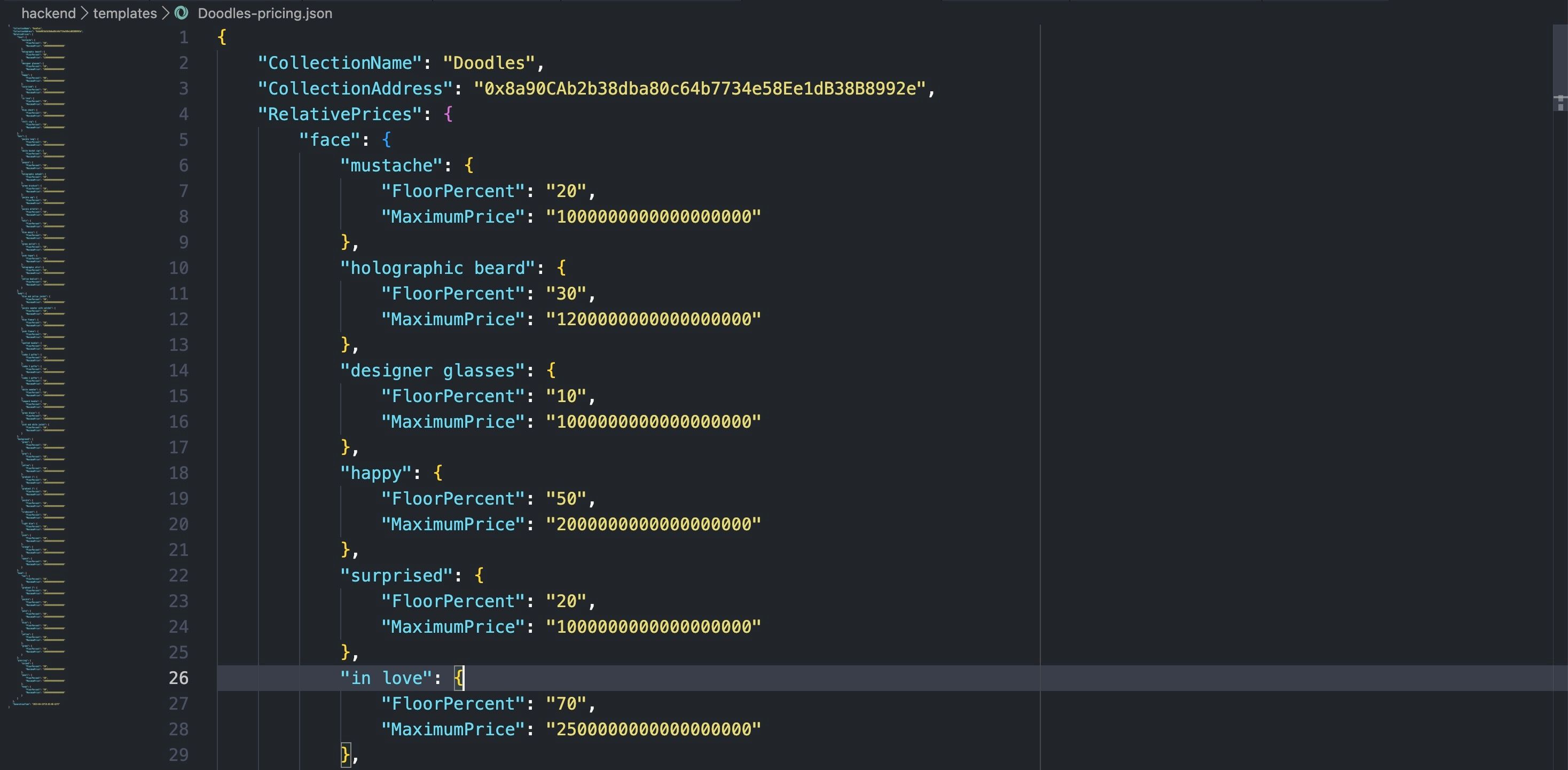
Task: Click the "FloorPercent" key on line 7
Action: coord(453,191)
